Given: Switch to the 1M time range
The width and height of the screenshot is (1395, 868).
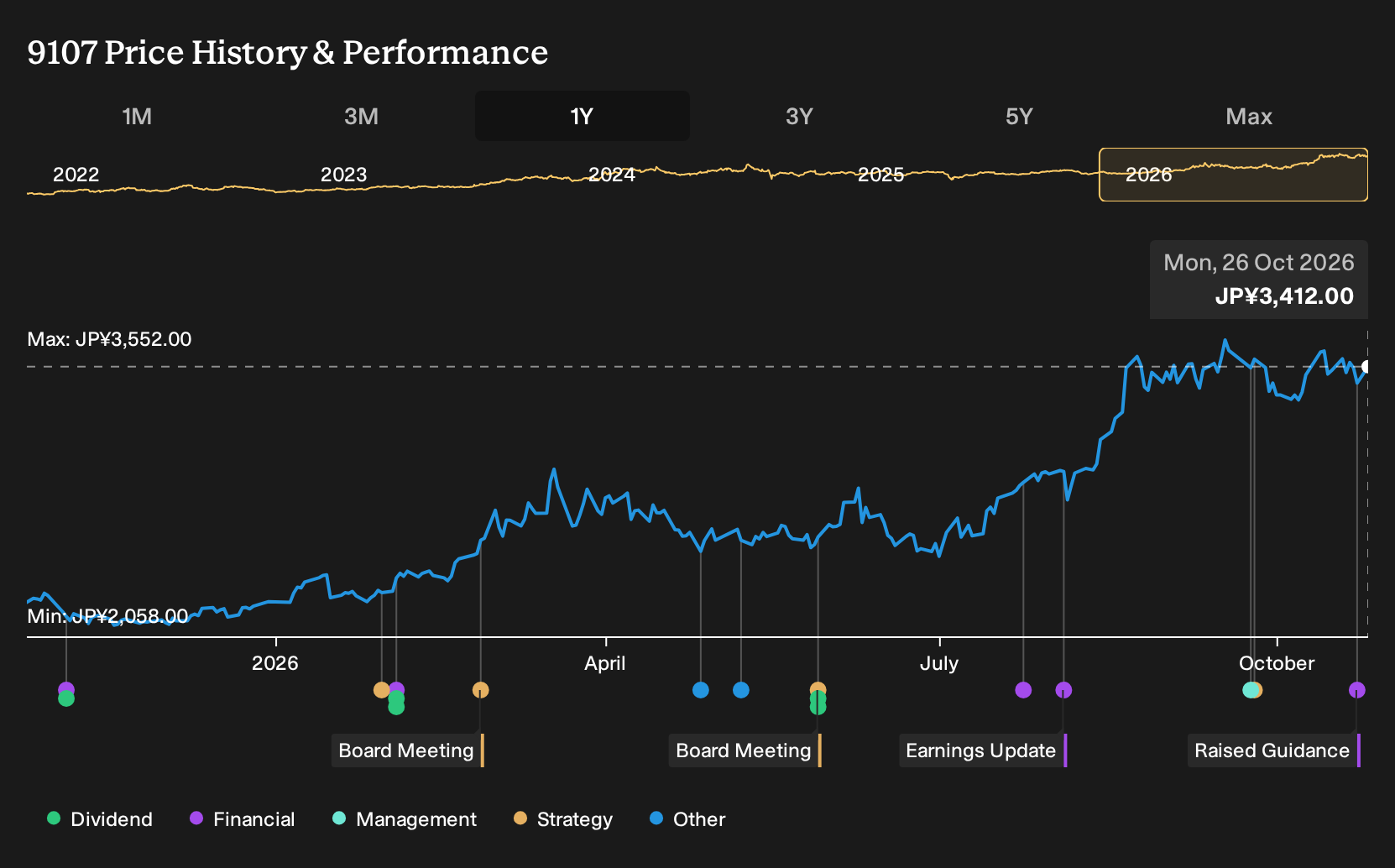Looking at the screenshot, I should pos(137,116).
